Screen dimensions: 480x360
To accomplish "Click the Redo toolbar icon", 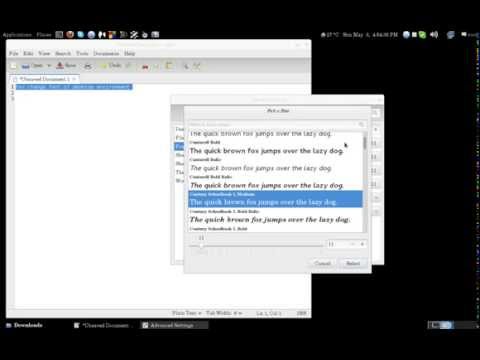I will 128,66.
